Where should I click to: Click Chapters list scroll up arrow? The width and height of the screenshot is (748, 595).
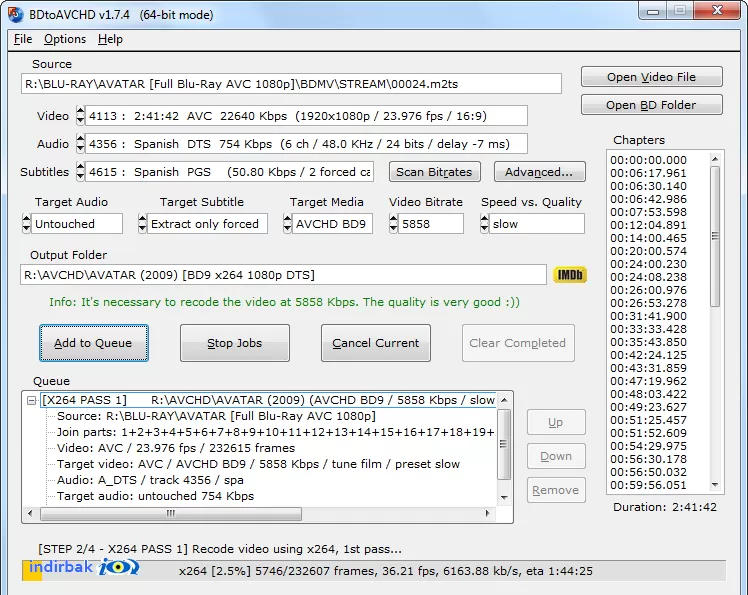coord(715,159)
